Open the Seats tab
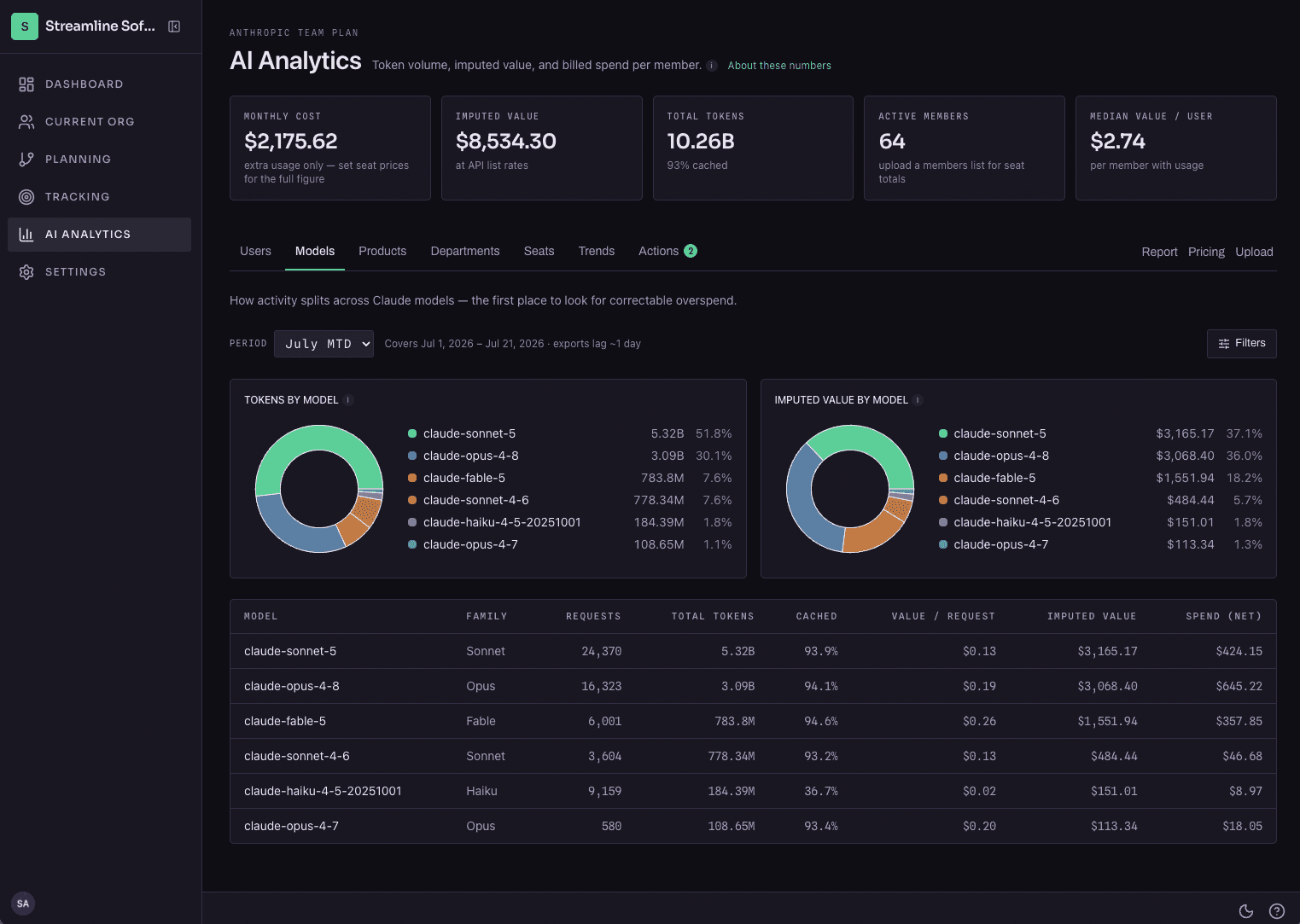1300x924 pixels. [x=539, y=251]
